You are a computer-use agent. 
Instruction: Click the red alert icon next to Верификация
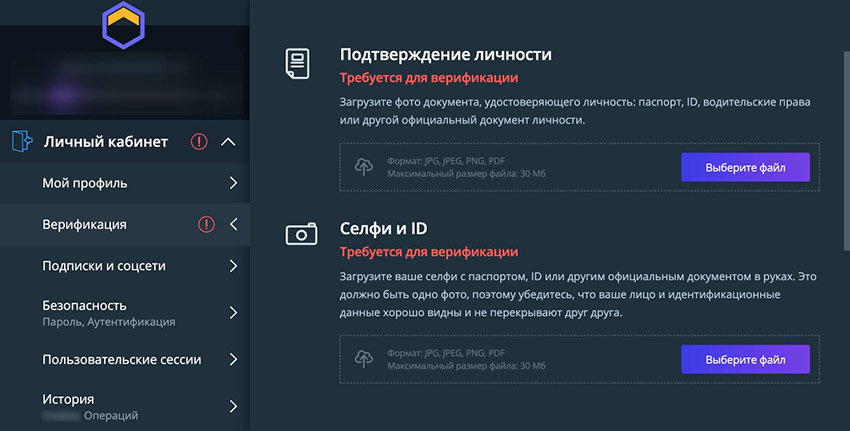pos(206,224)
